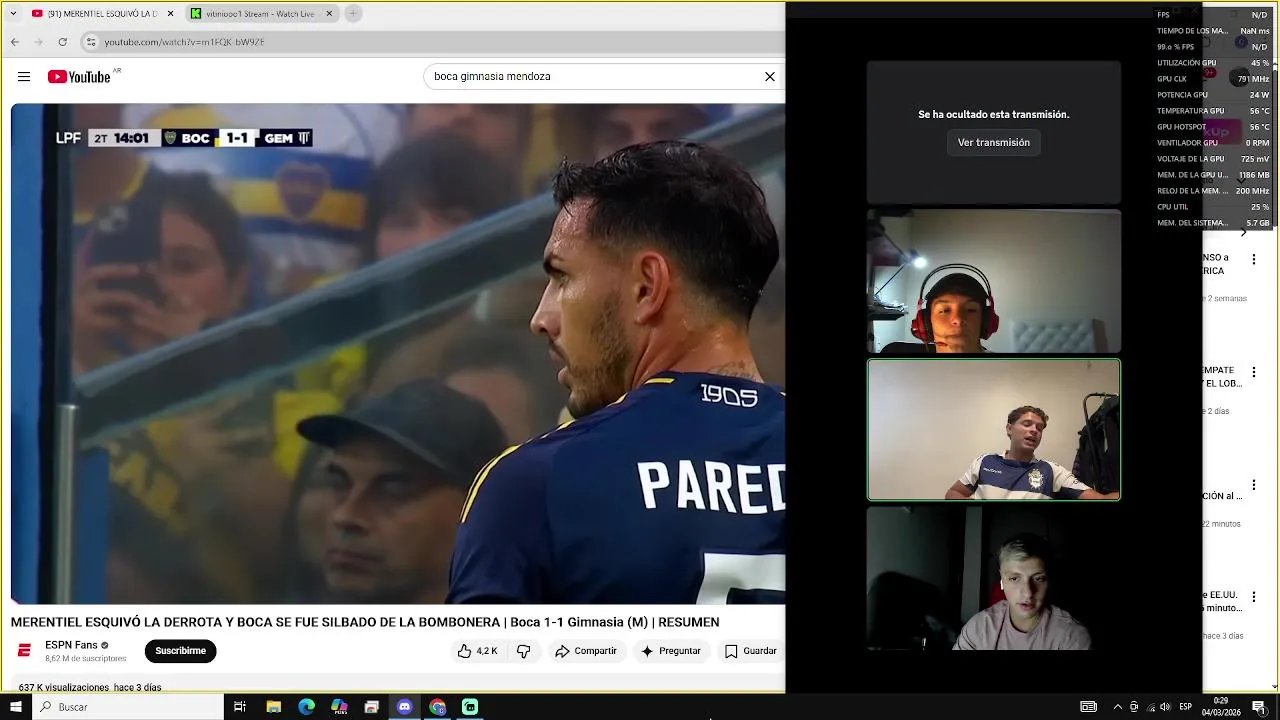
Task: Share the video via Compartir
Action: tap(586, 651)
